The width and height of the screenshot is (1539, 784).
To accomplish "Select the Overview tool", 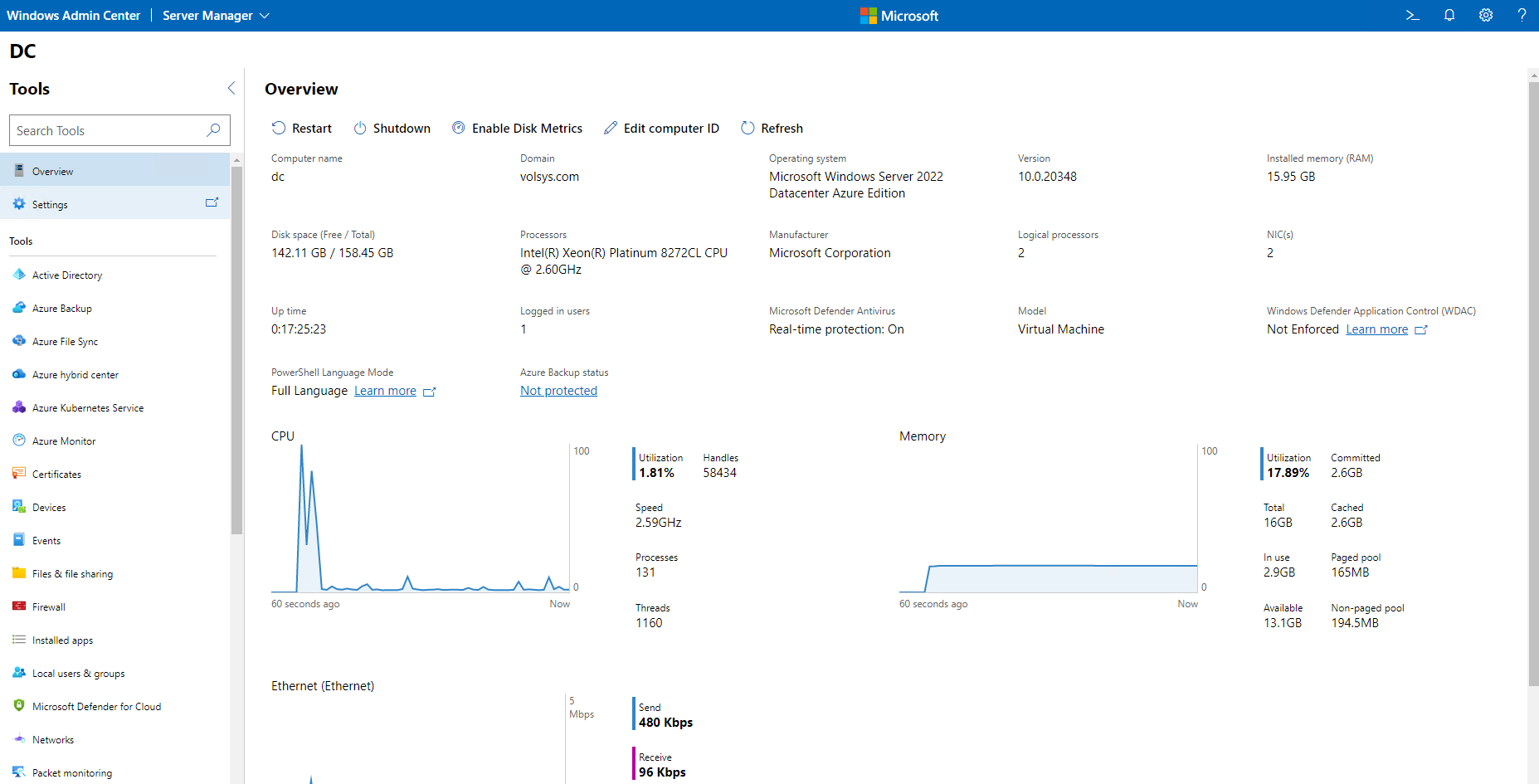I will (114, 171).
